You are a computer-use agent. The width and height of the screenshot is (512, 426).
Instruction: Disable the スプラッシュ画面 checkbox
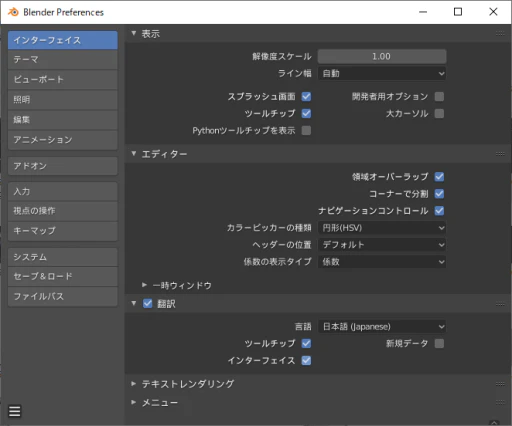tap(306, 97)
